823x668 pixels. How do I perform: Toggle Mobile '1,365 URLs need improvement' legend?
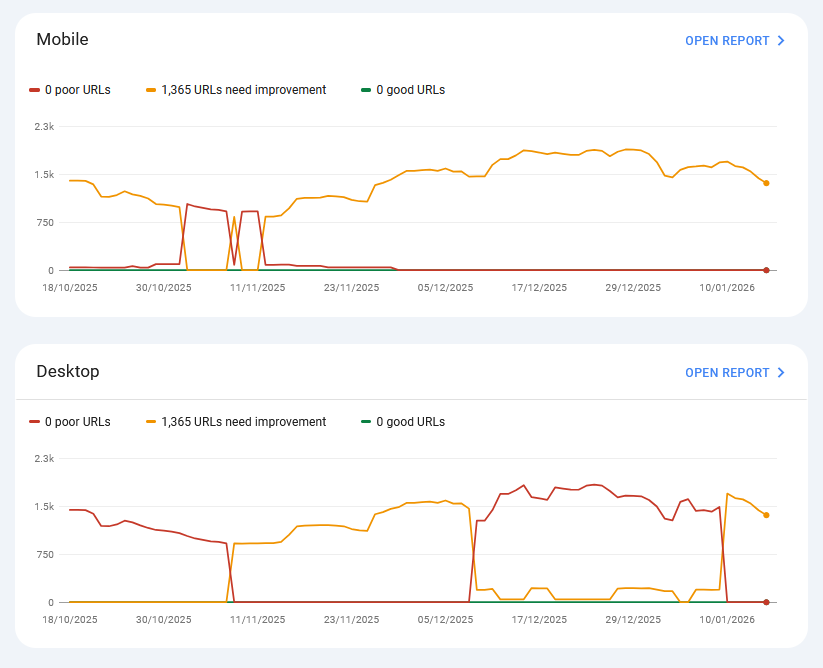[236, 90]
